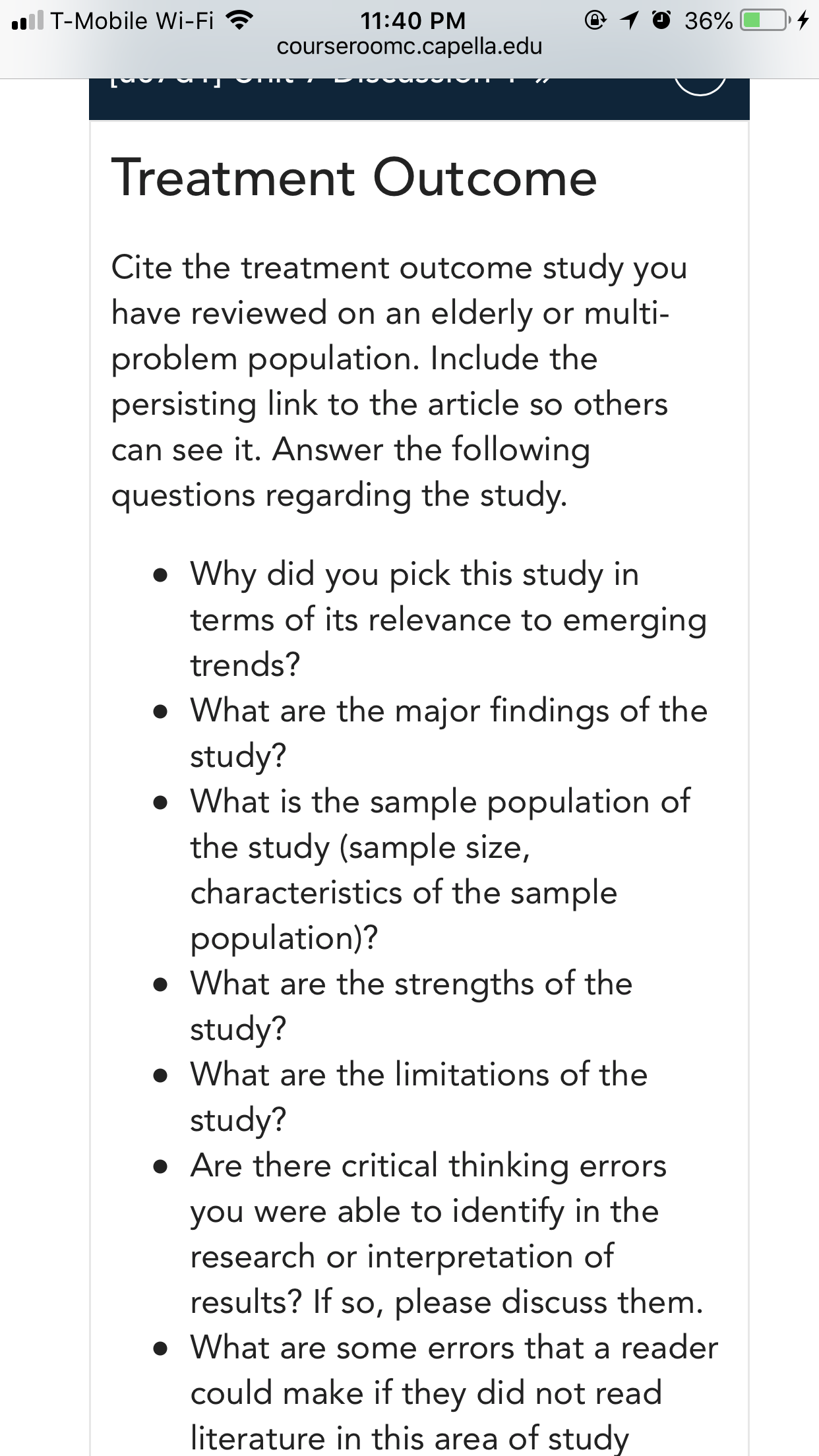Tap the 'major findings of the study' bullet
The image size is (819, 1456).
[x=449, y=733]
